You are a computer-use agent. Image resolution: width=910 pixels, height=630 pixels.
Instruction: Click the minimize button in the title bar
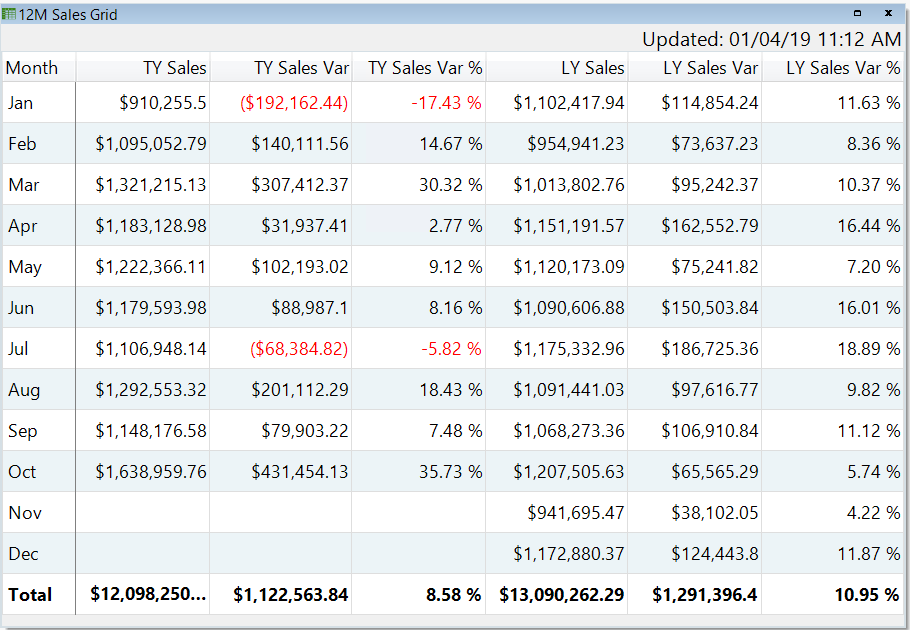point(855,13)
